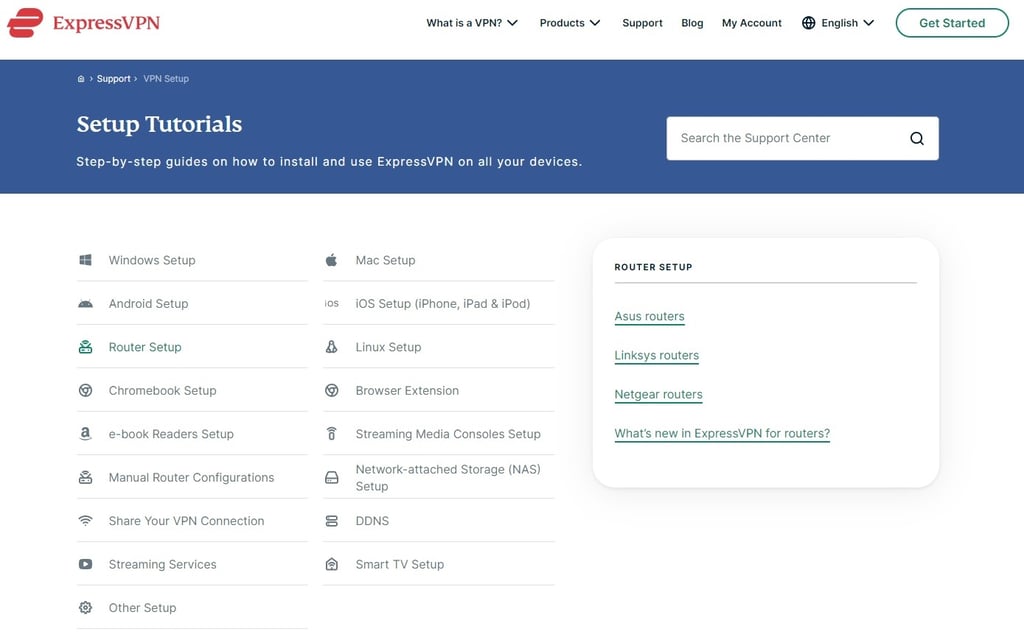The image size is (1024, 637).
Task: Open What's new in ExpressVPN for routers?
Action: (x=722, y=433)
